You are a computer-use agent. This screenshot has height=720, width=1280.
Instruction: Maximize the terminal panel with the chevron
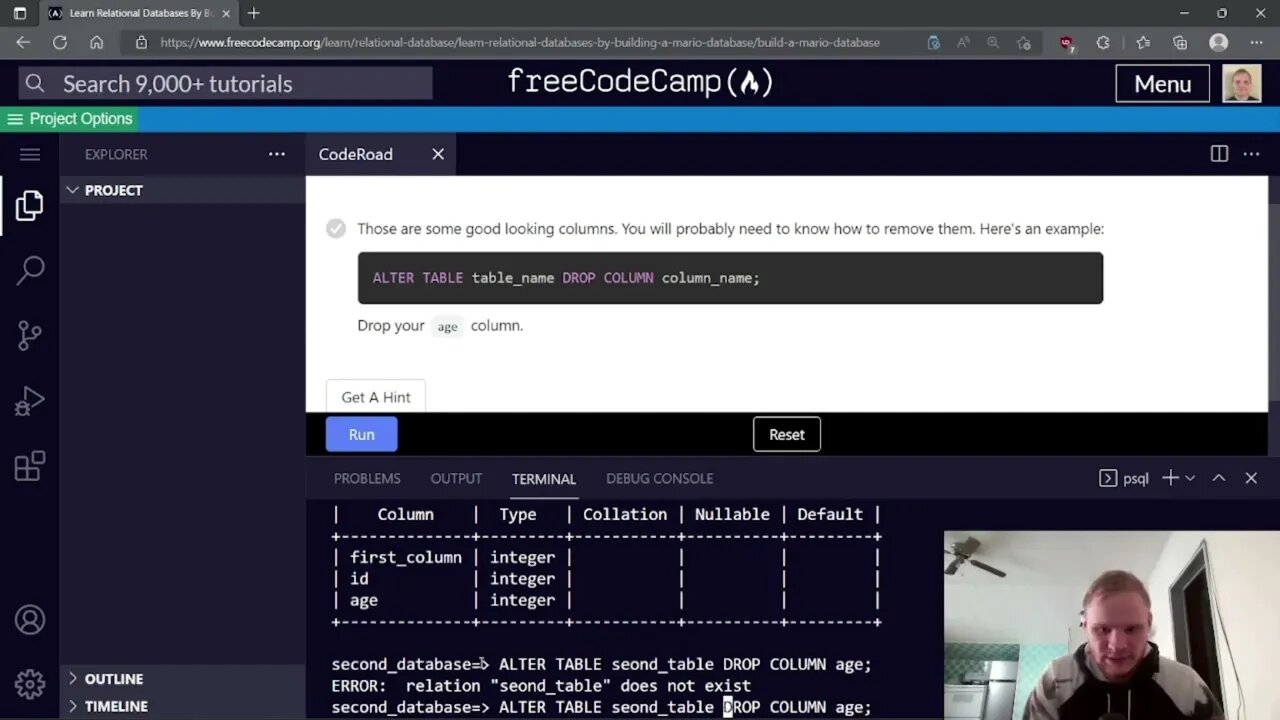click(1218, 478)
